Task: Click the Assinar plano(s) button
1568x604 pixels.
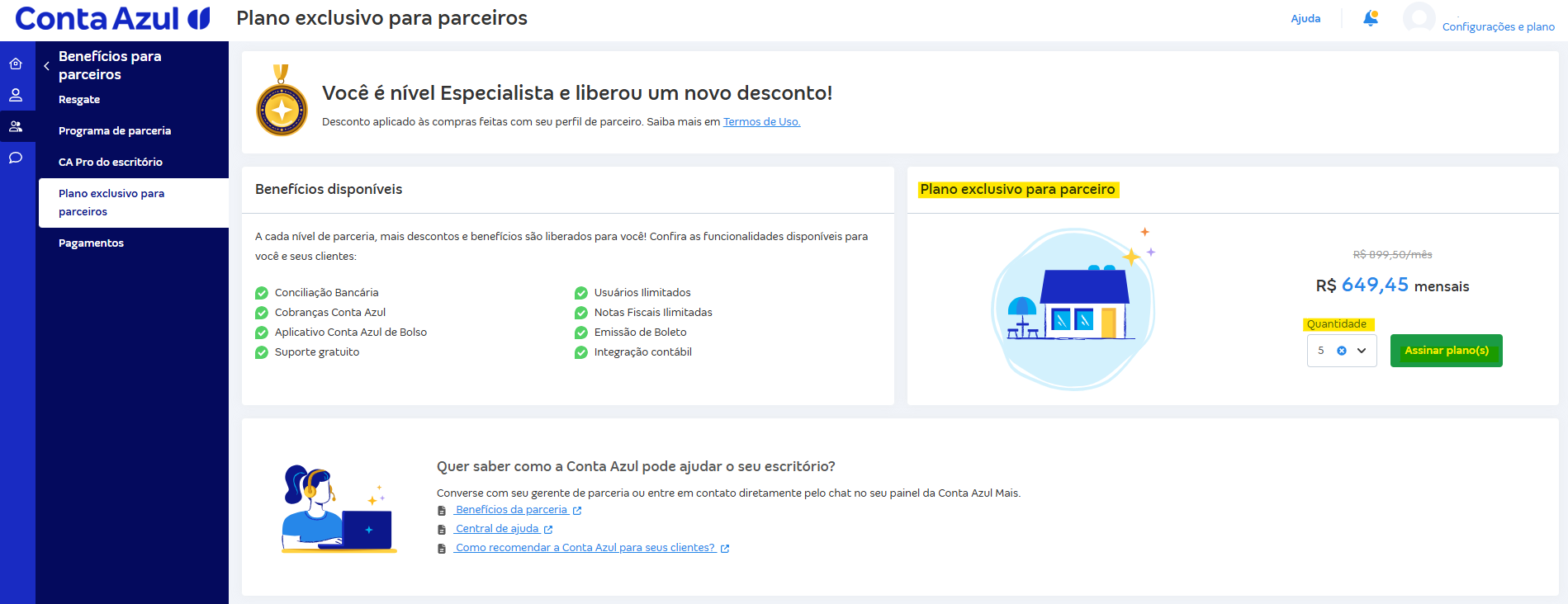Action: (1447, 351)
